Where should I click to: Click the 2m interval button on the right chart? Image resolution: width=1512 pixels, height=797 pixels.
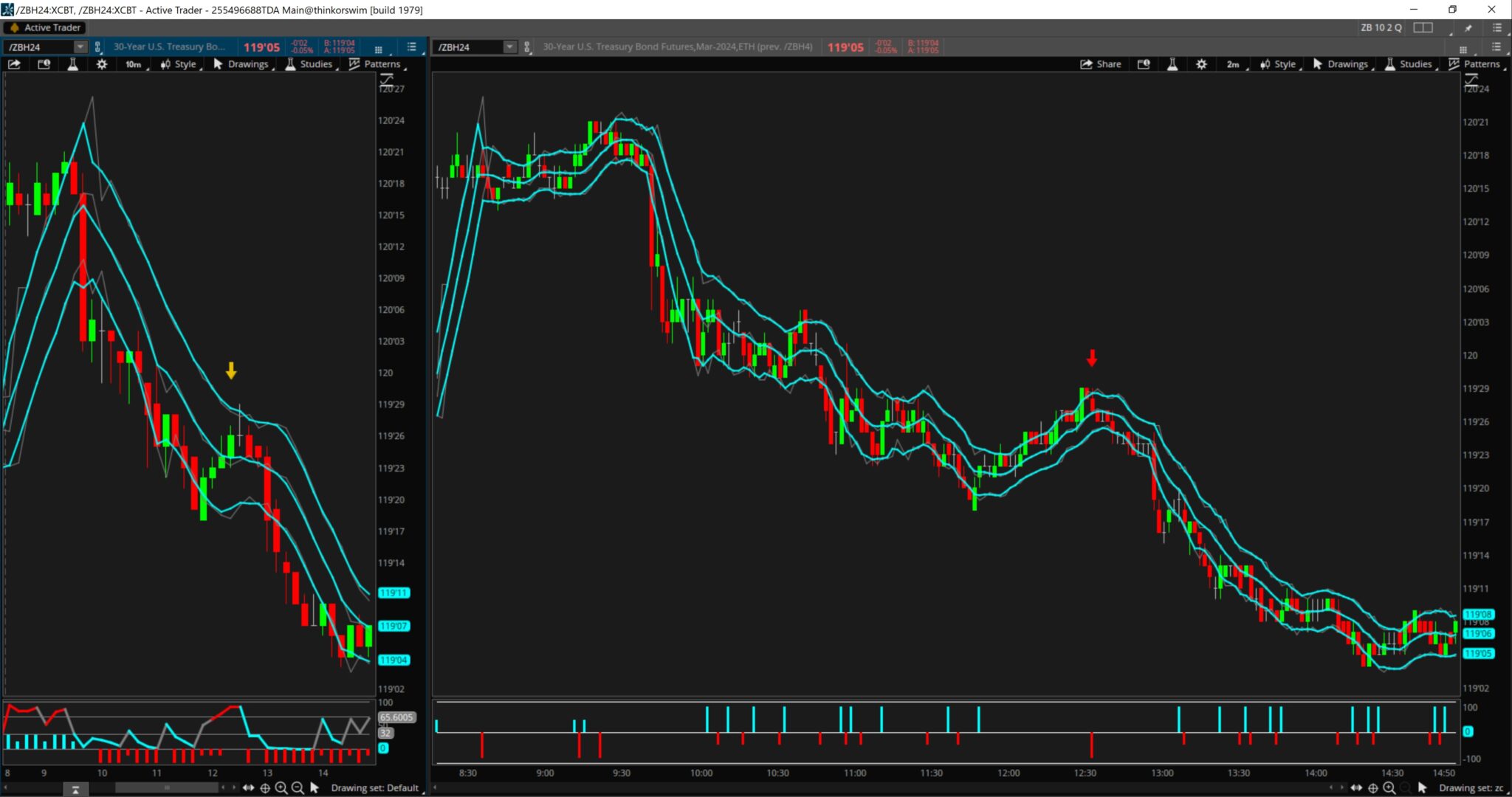pos(1233,64)
